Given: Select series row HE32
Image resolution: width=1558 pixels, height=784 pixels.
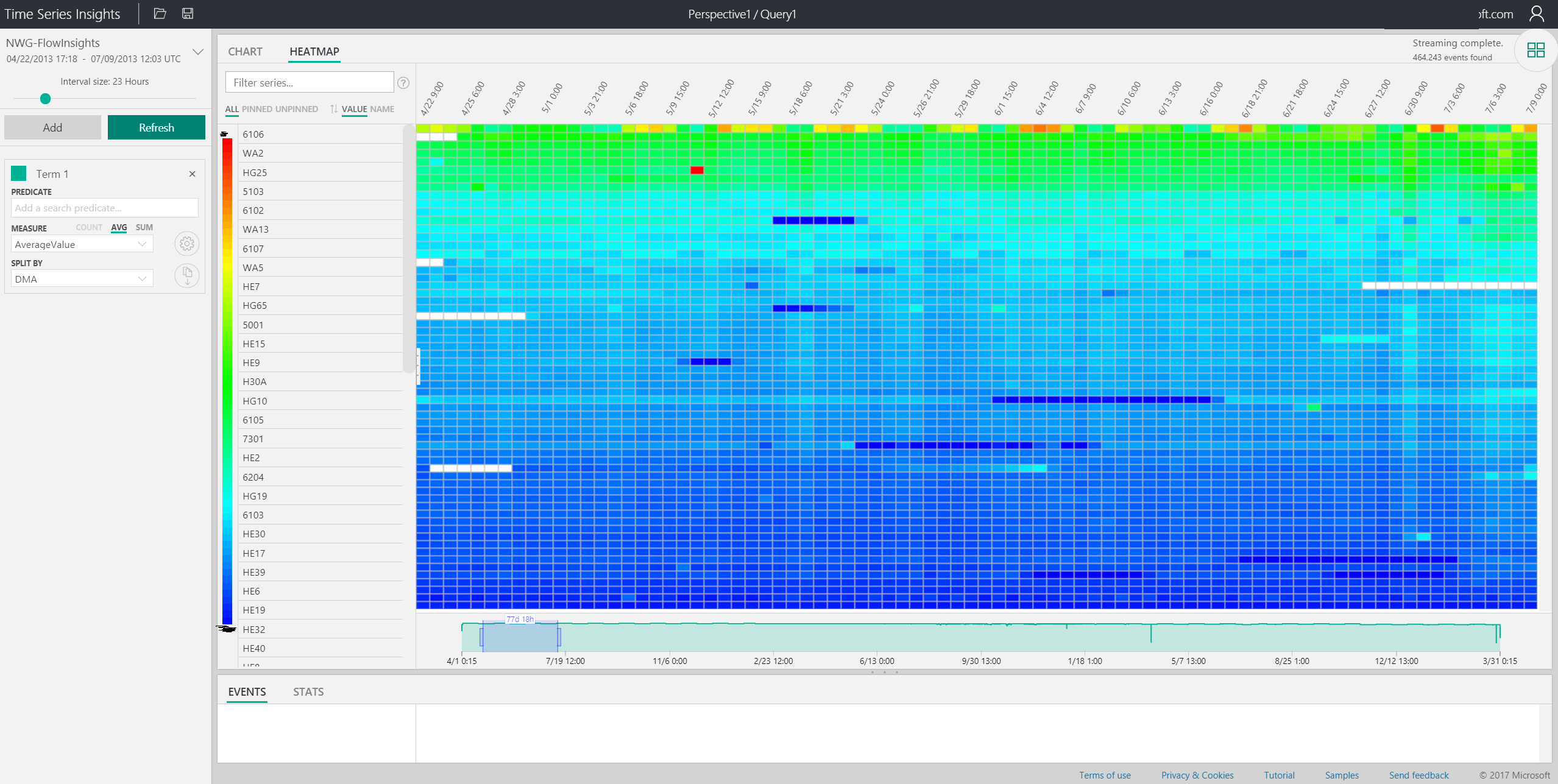Looking at the screenshot, I should (x=320, y=629).
